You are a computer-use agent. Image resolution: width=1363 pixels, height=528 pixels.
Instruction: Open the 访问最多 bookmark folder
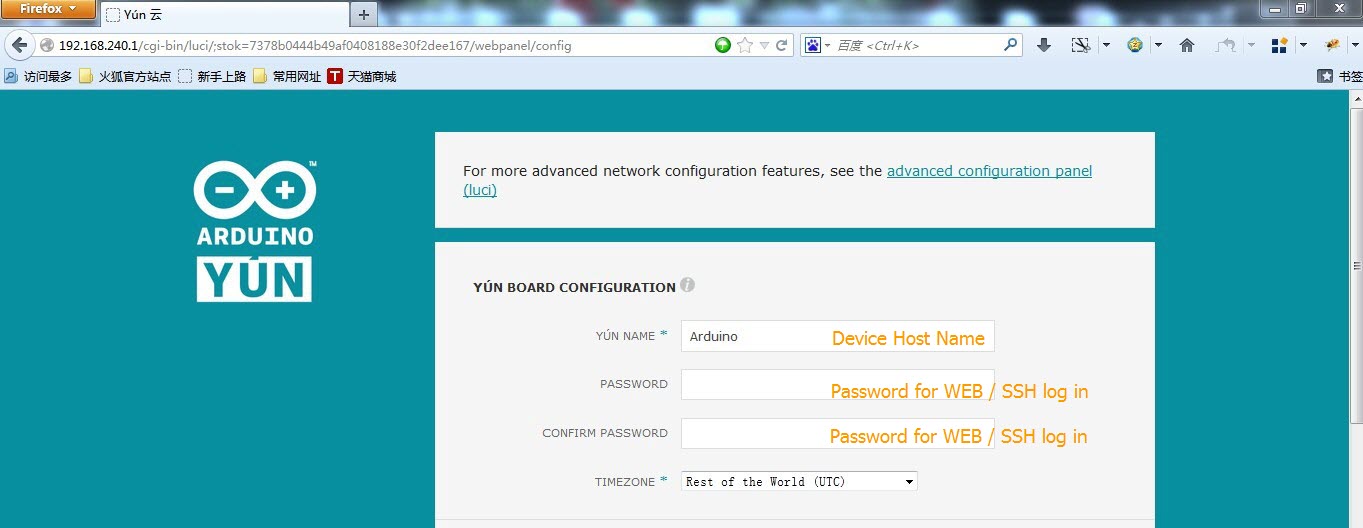pos(38,76)
